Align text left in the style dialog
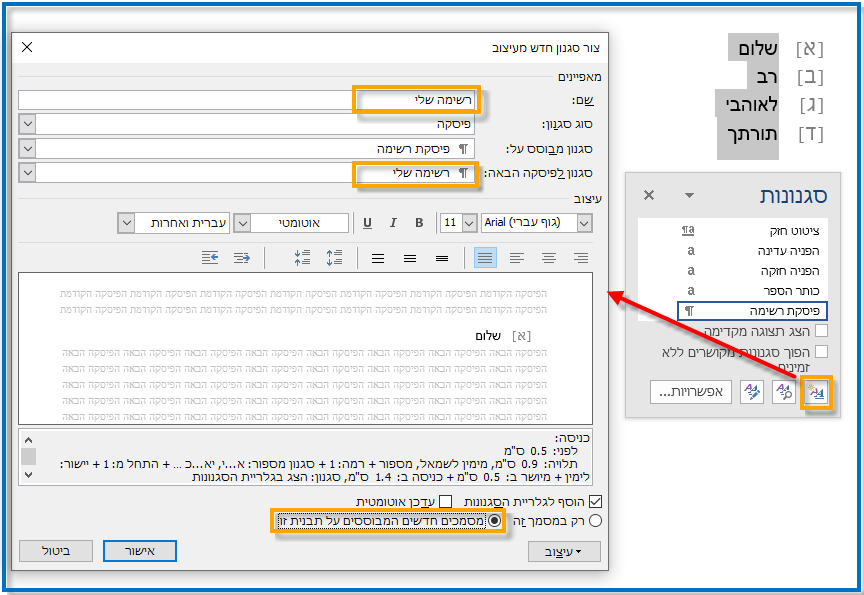Viewport: 864px width, 595px height. (x=517, y=258)
